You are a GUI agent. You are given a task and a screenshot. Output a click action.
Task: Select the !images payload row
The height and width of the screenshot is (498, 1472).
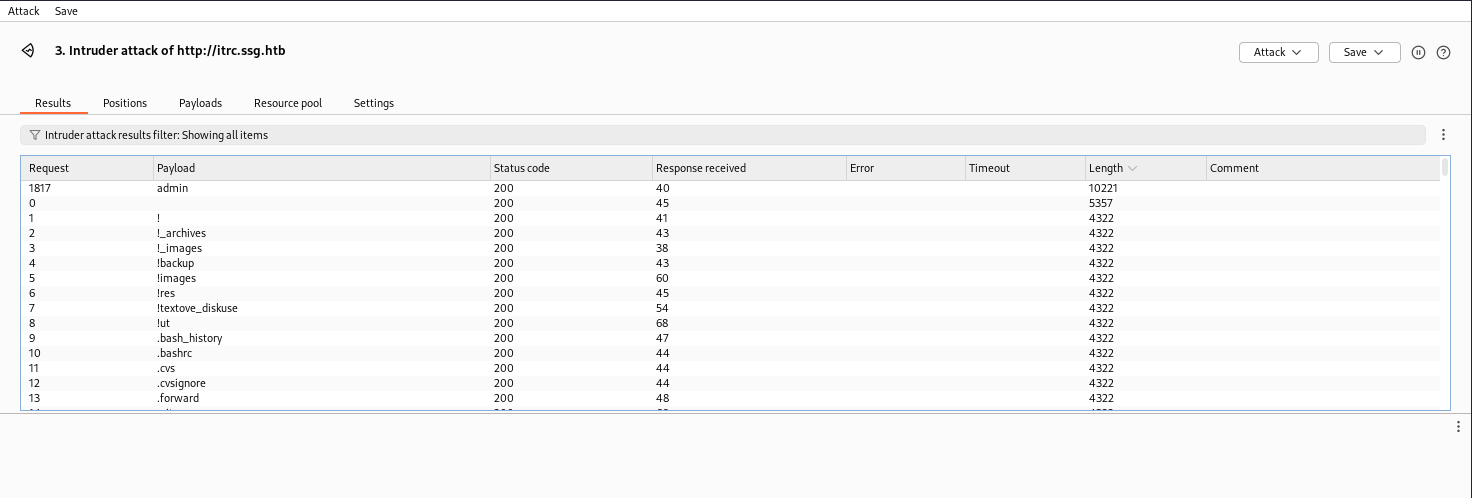(731, 278)
